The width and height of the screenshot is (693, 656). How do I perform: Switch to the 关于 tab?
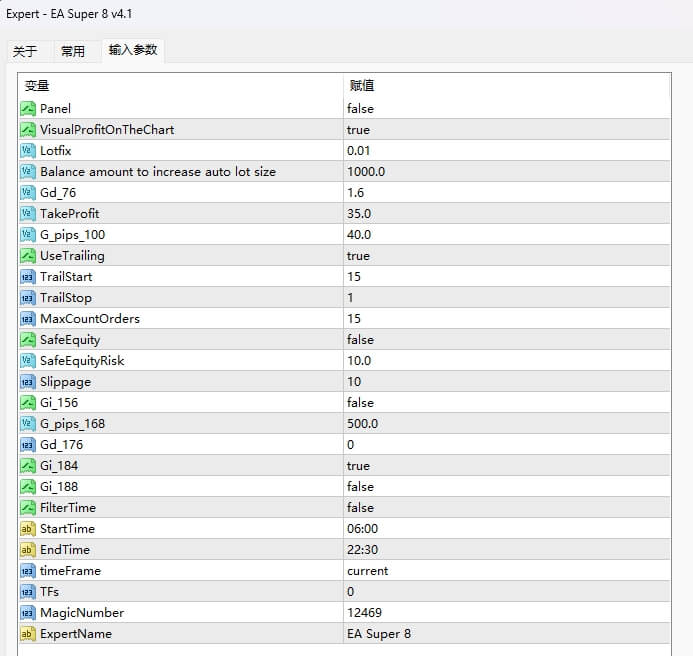[25, 51]
